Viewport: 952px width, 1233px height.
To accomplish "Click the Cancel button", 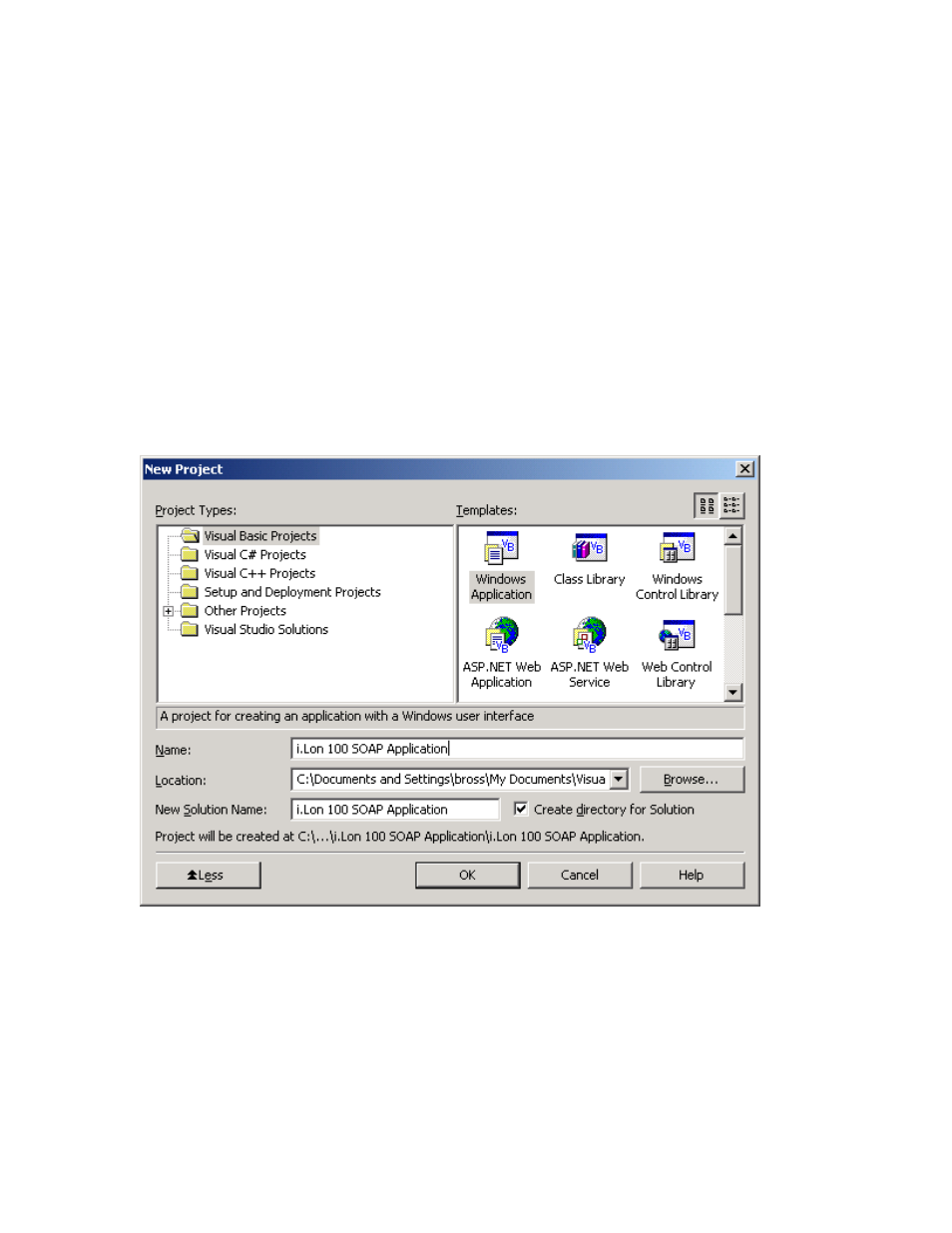I will [x=580, y=875].
